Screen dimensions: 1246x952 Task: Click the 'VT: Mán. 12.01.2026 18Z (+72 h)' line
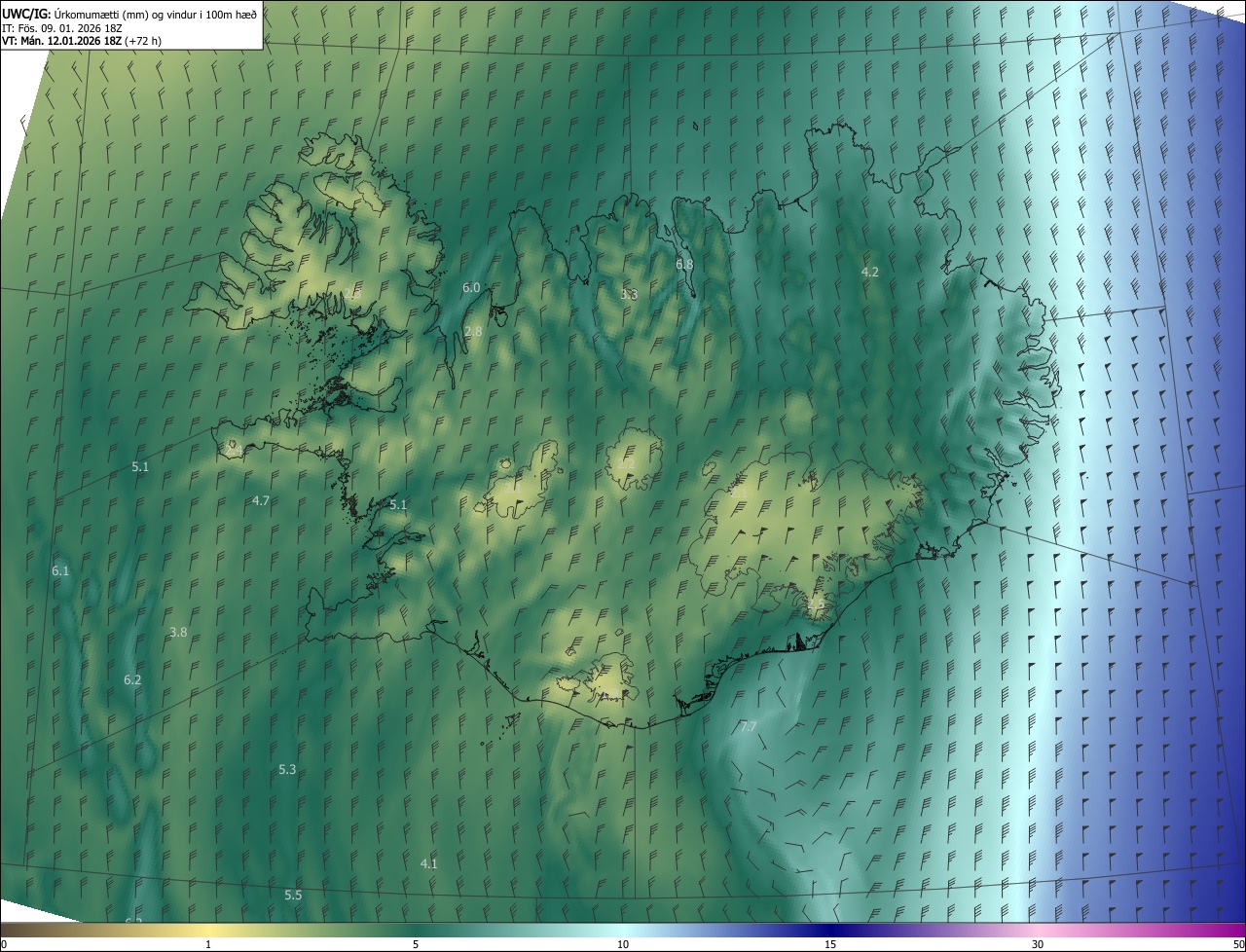pos(82,41)
